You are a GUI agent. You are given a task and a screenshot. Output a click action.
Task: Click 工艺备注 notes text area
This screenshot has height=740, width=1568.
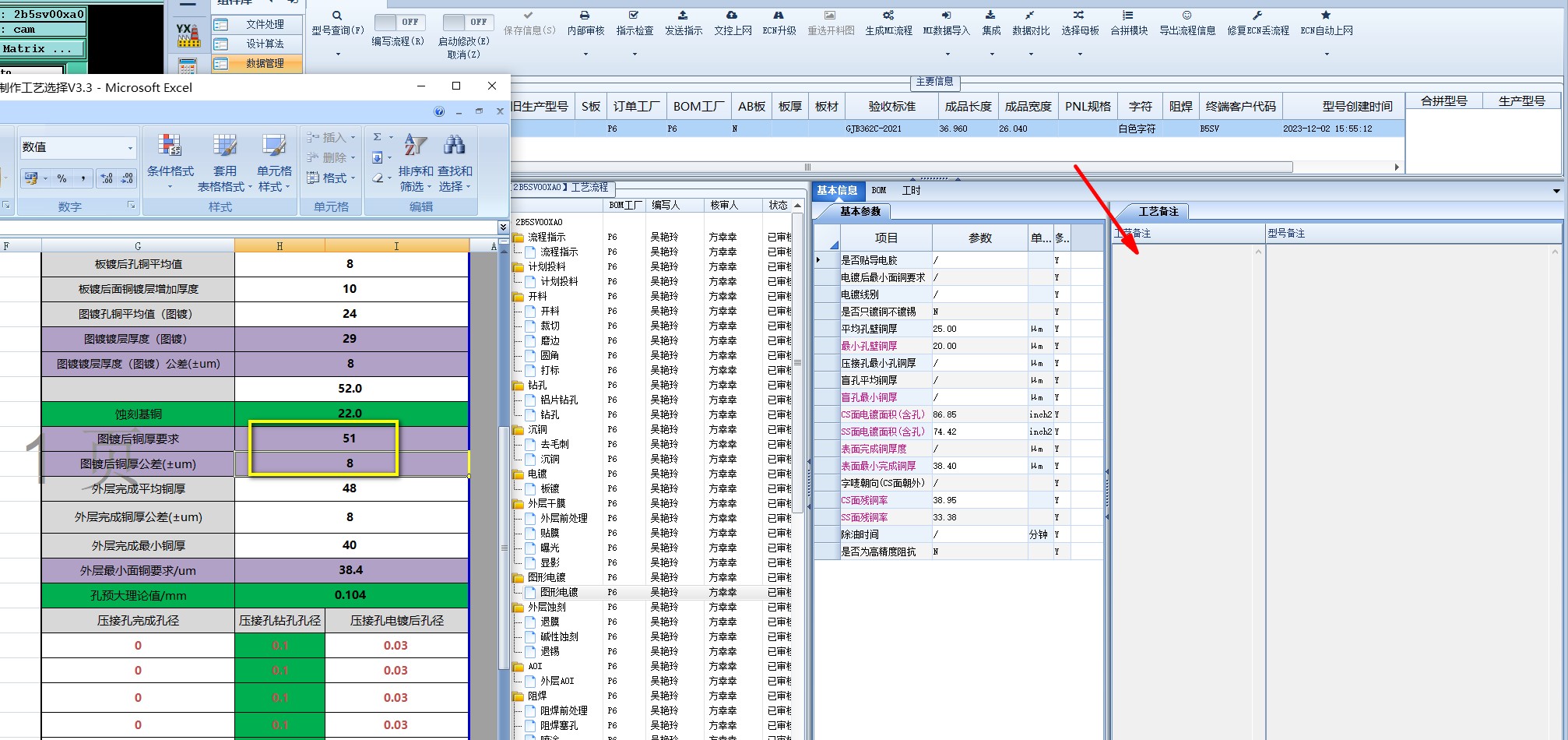tap(1187, 491)
